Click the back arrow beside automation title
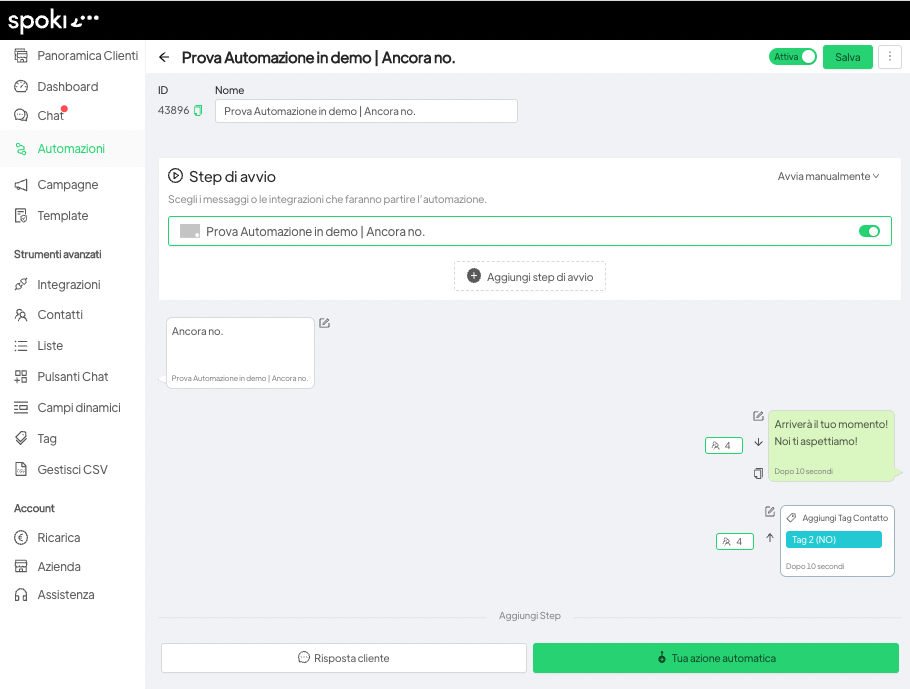 point(164,58)
